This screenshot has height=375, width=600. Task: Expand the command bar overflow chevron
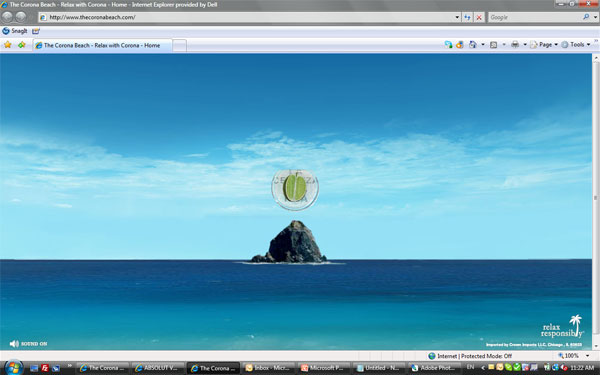tap(596, 41)
